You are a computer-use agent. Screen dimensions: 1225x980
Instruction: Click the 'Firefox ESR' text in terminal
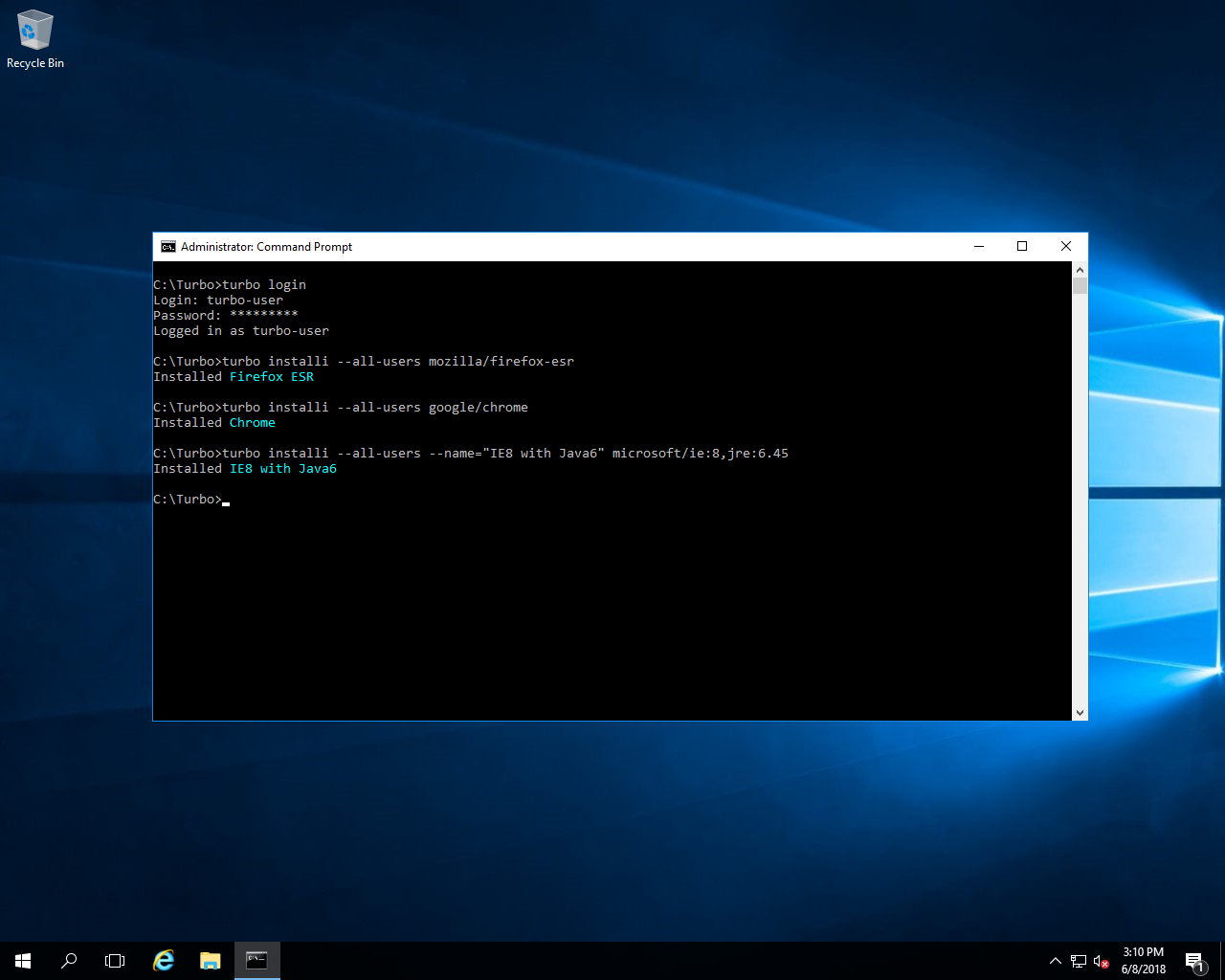click(x=271, y=376)
